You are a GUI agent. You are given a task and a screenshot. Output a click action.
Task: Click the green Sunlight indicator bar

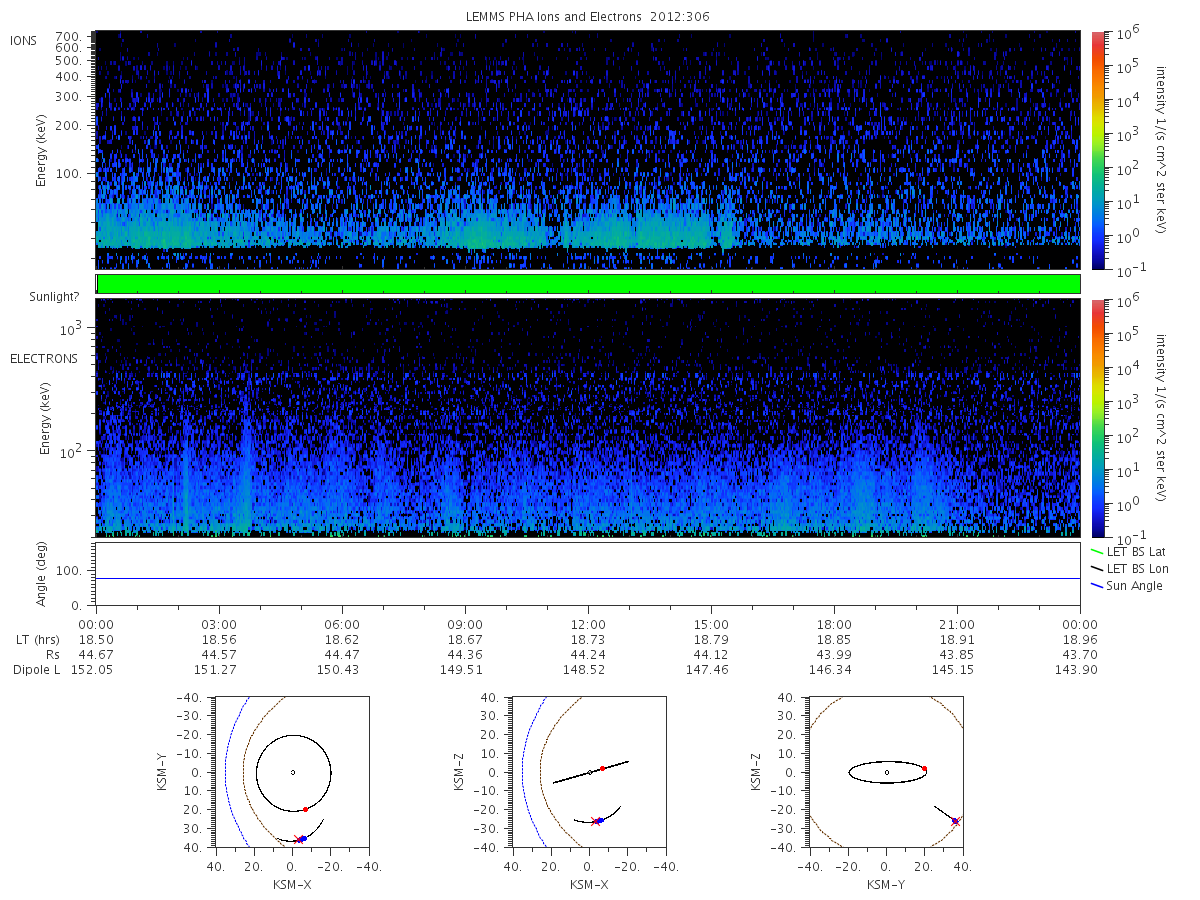[x=588, y=284]
